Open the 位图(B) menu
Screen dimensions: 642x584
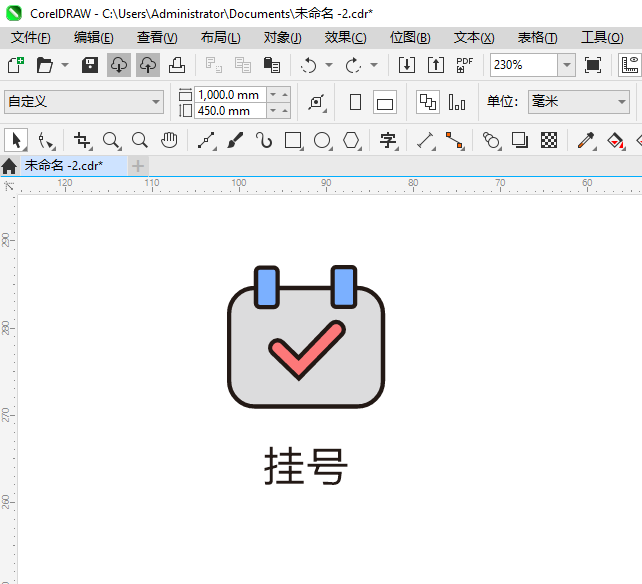point(410,38)
